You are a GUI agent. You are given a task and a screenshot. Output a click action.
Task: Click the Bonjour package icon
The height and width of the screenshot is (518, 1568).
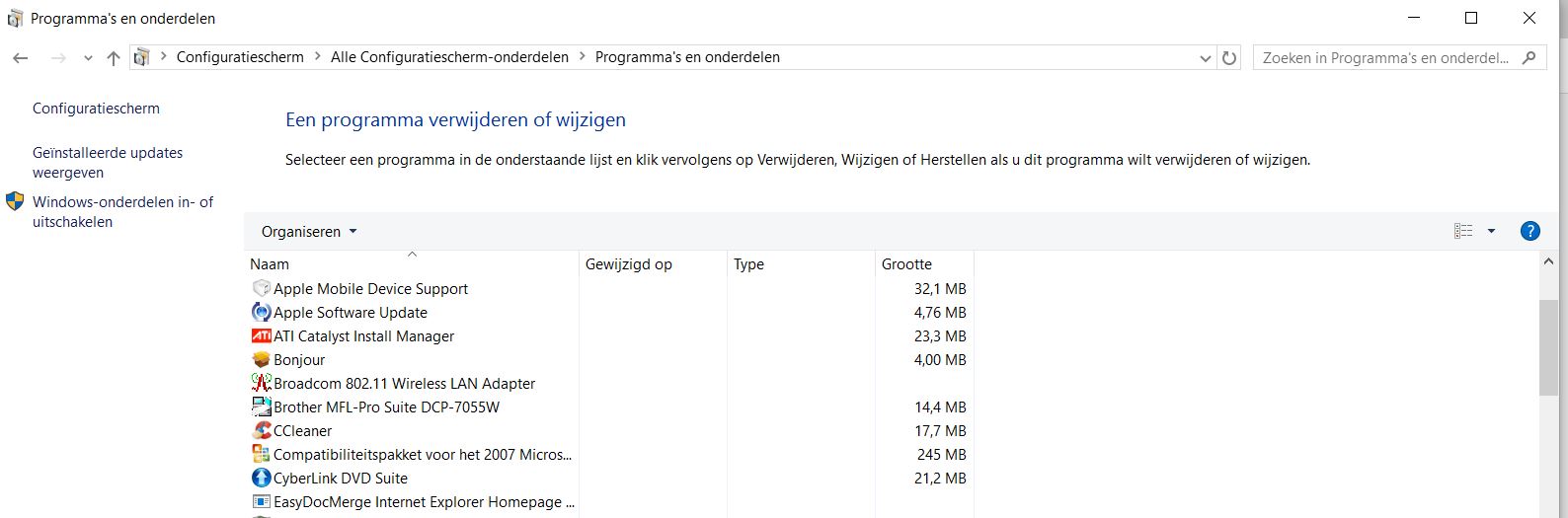[262, 359]
